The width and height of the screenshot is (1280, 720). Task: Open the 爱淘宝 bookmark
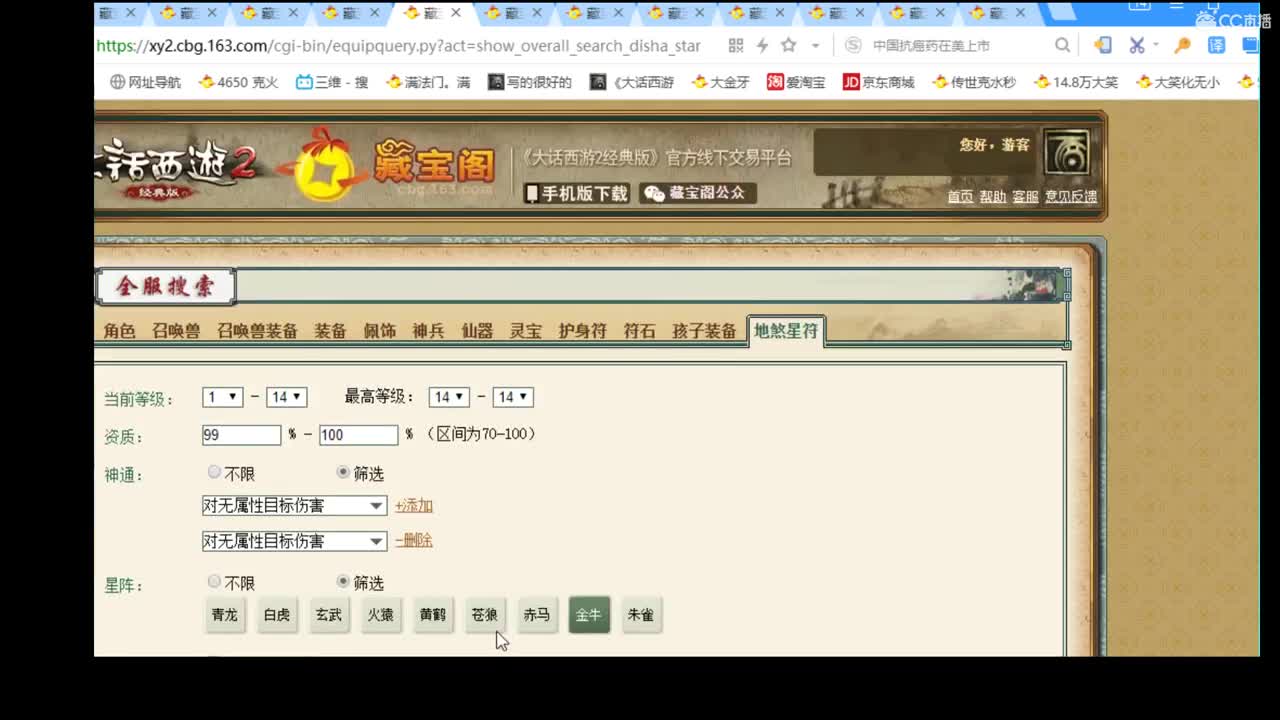pos(796,82)
